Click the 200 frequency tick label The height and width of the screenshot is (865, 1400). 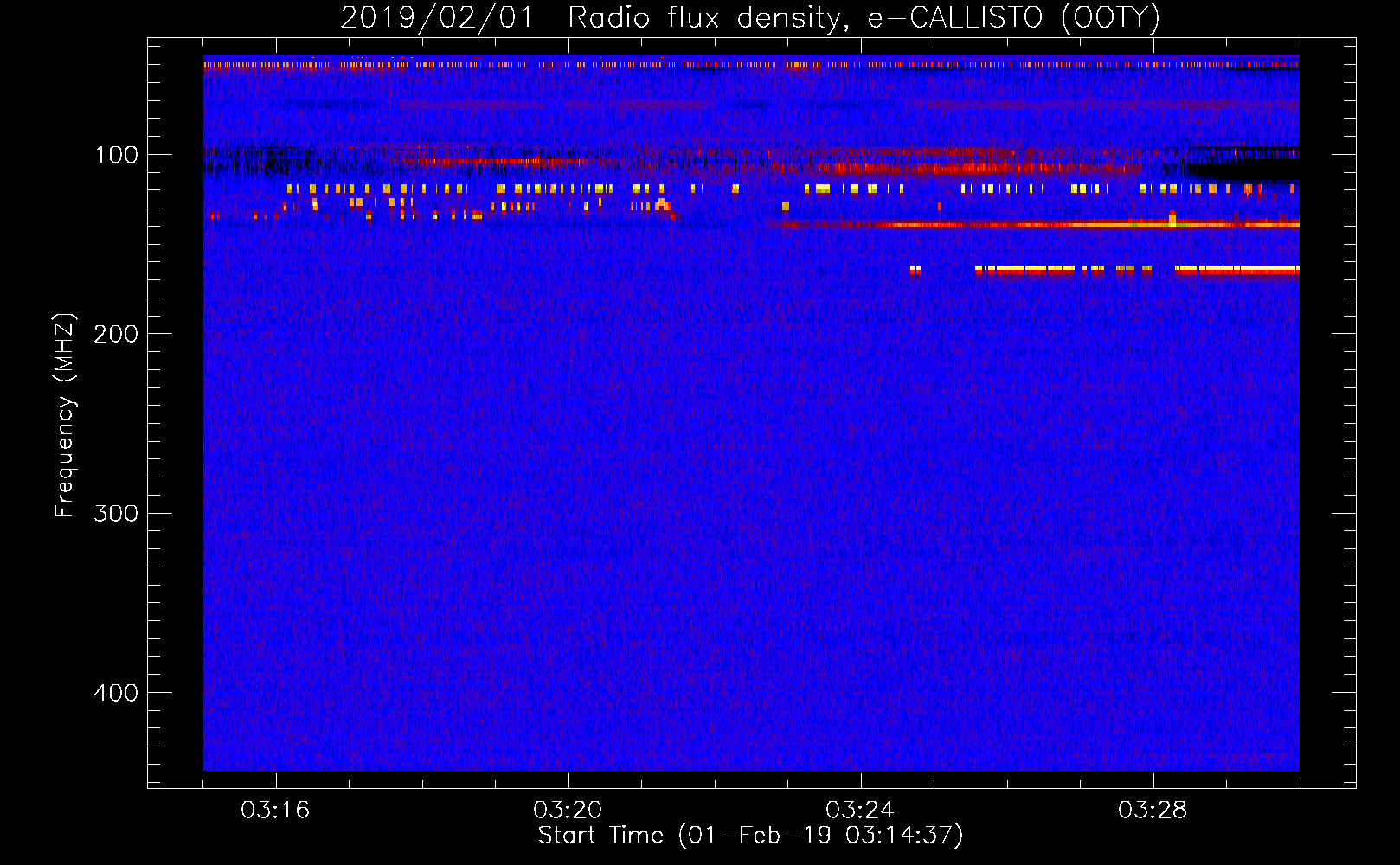click(x=116, y=334)
